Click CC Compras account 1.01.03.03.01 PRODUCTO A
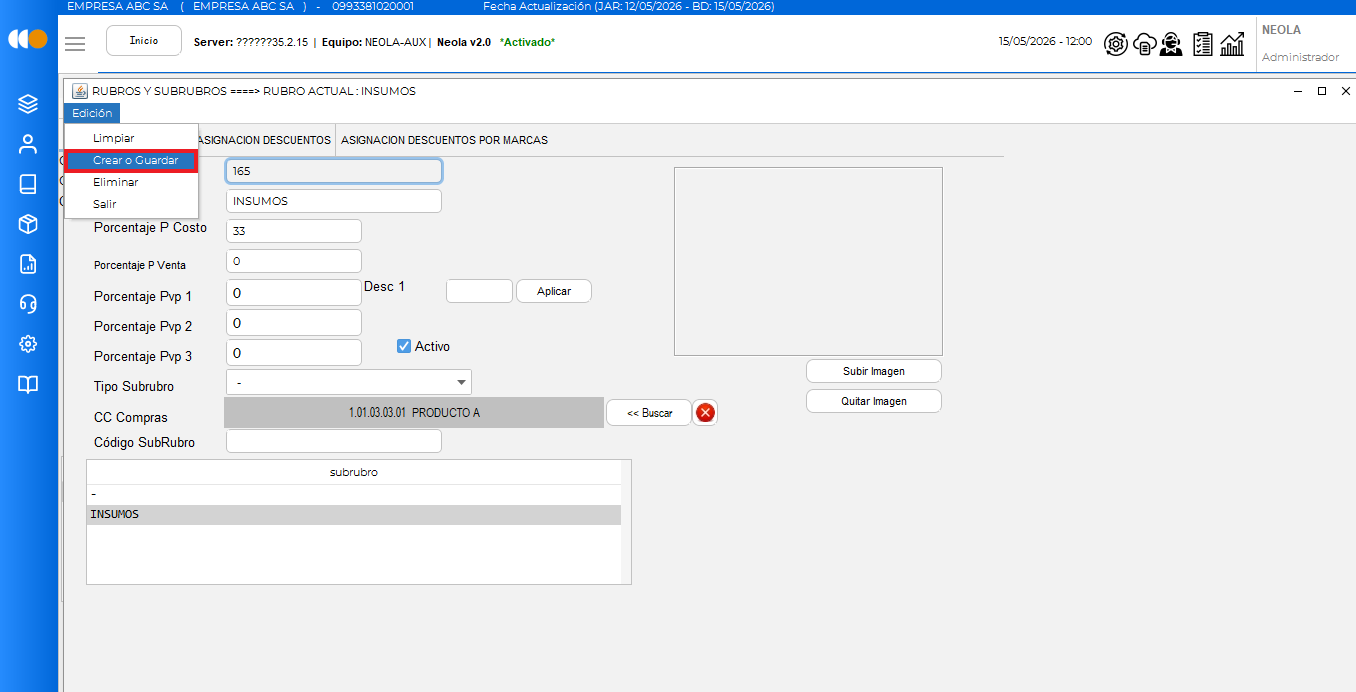The height and width of the screenshot is (692, 1356). click(x=414, y=413)
